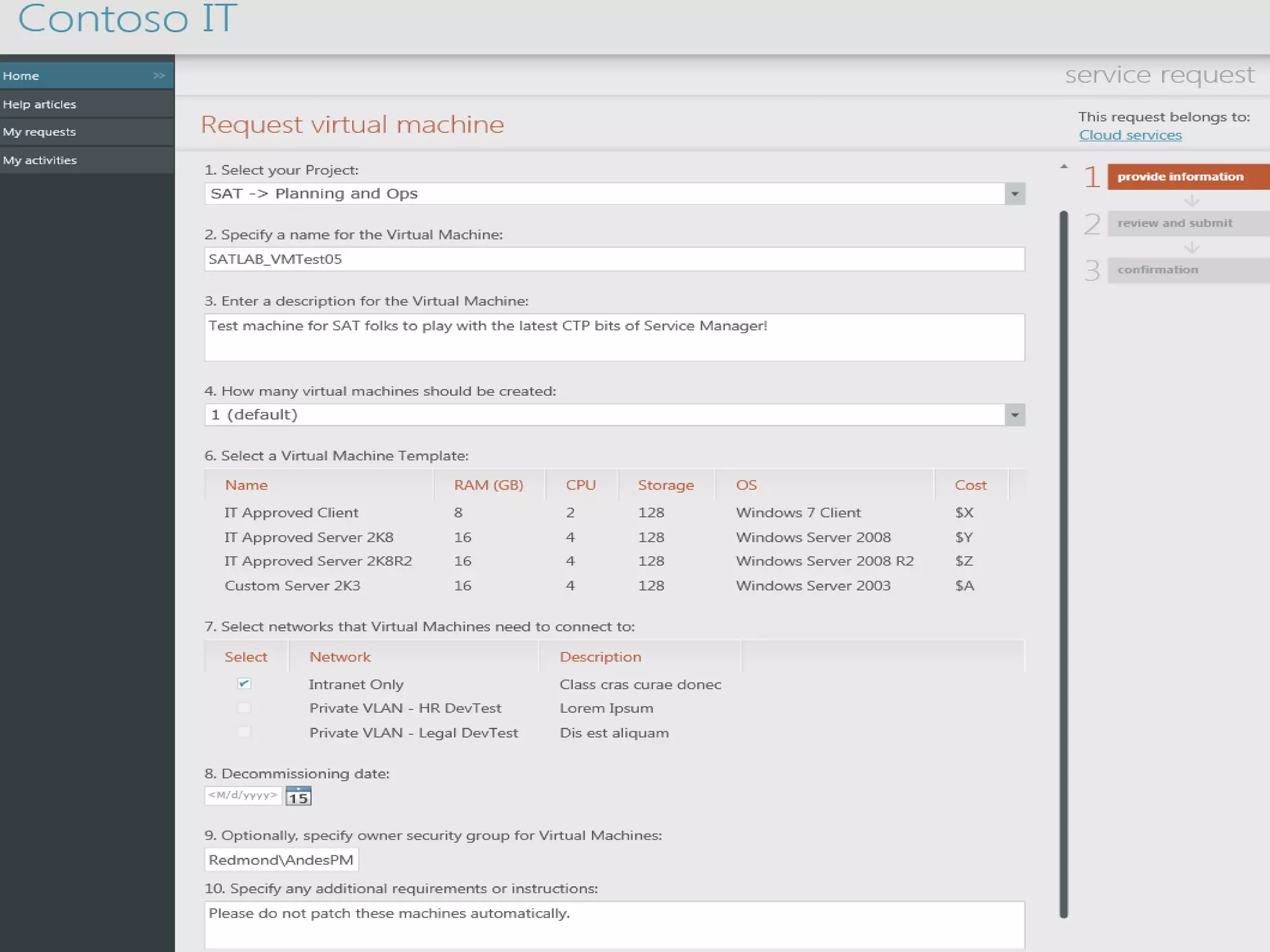Click the step 1 number icon
This screenshot has height=952, width=1270.
[1092, 177]
